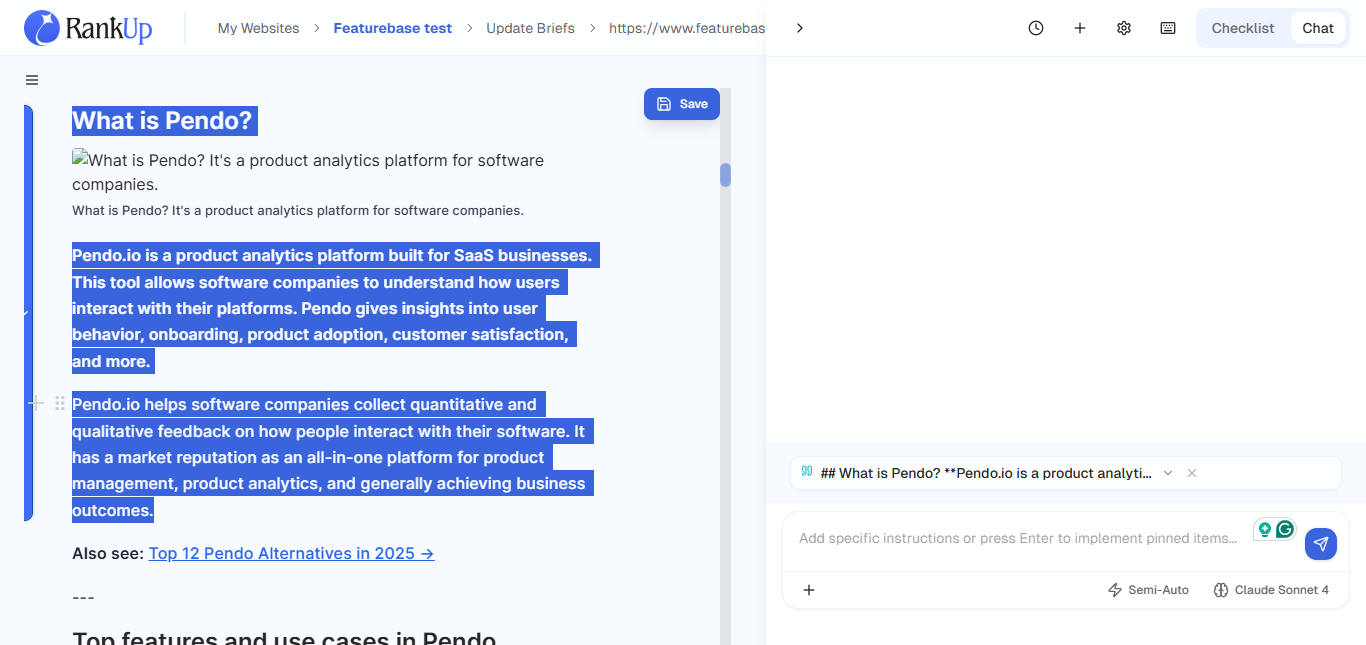Click the editor vertical scrollbar thumb
This screenshot has width=1366, height=645.
[x=725, y=175]
